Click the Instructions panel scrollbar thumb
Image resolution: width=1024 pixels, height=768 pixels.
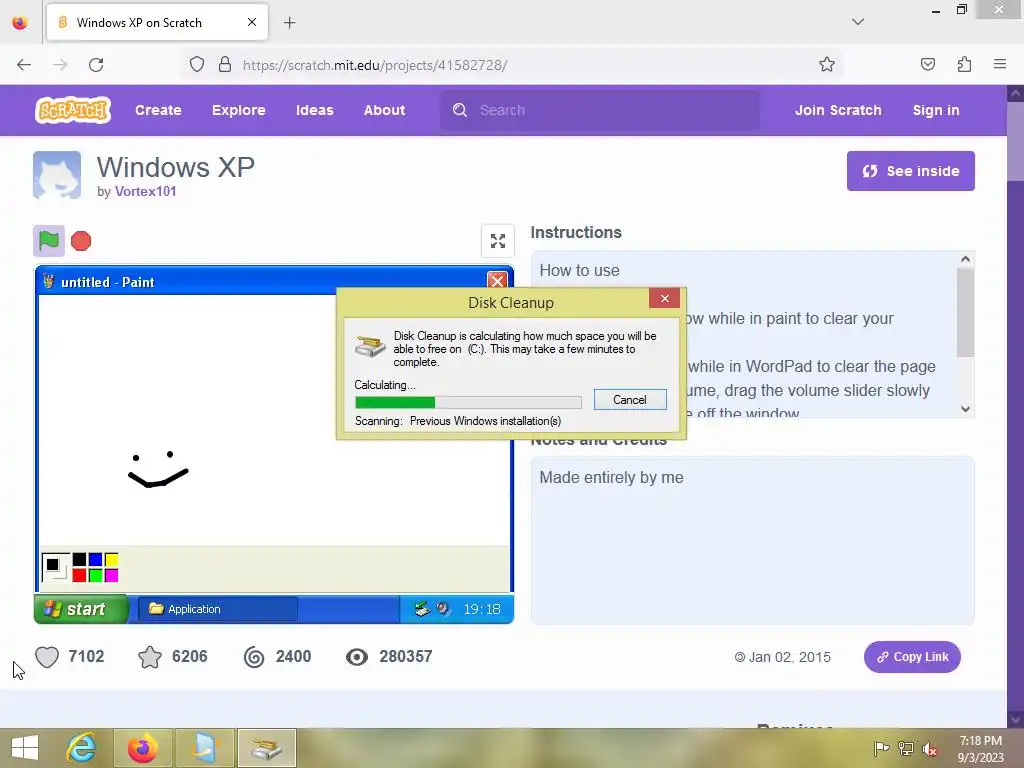coord(965,312)
